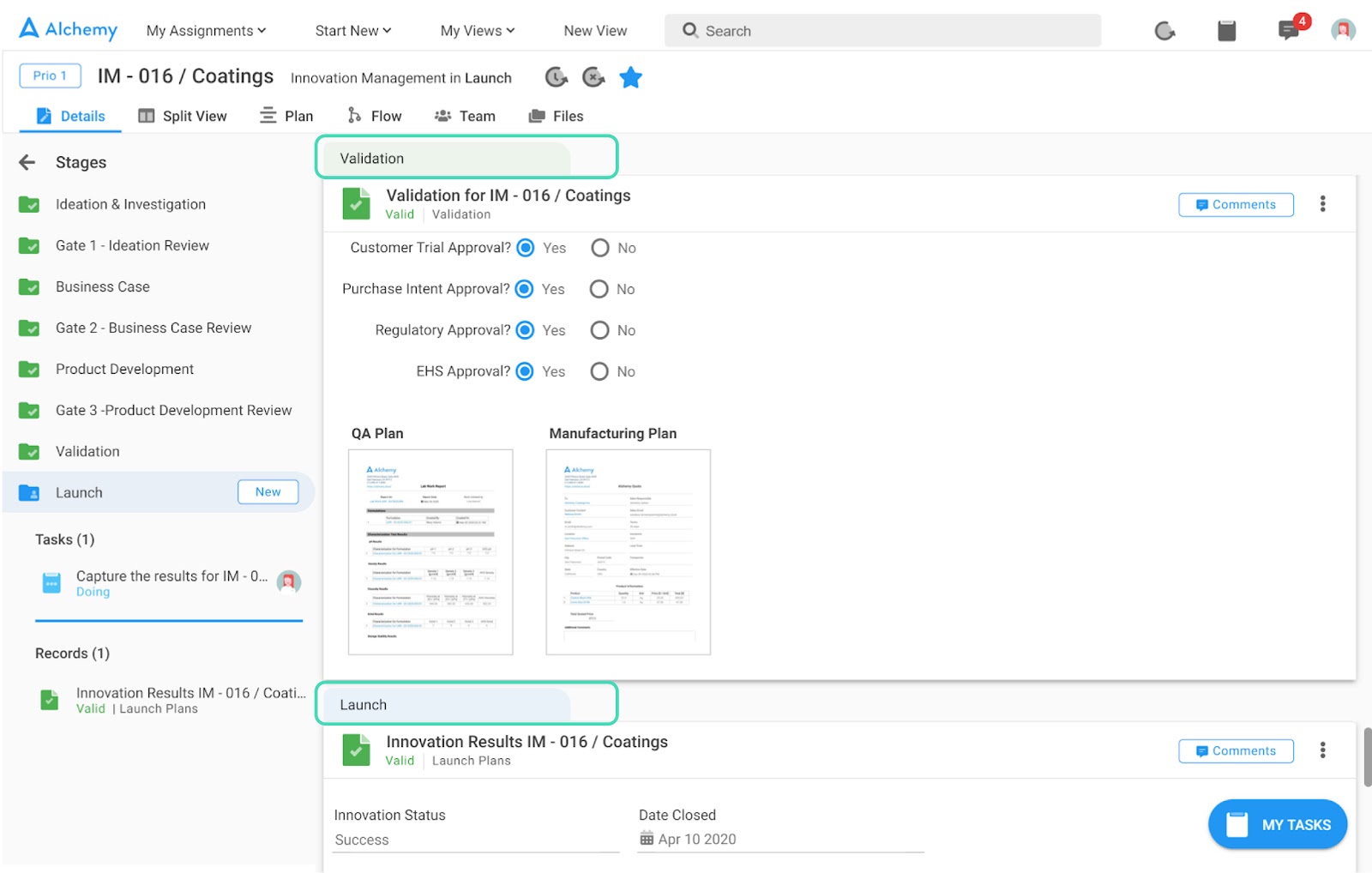Click Prio 1 badge

(x=50, y=75)
